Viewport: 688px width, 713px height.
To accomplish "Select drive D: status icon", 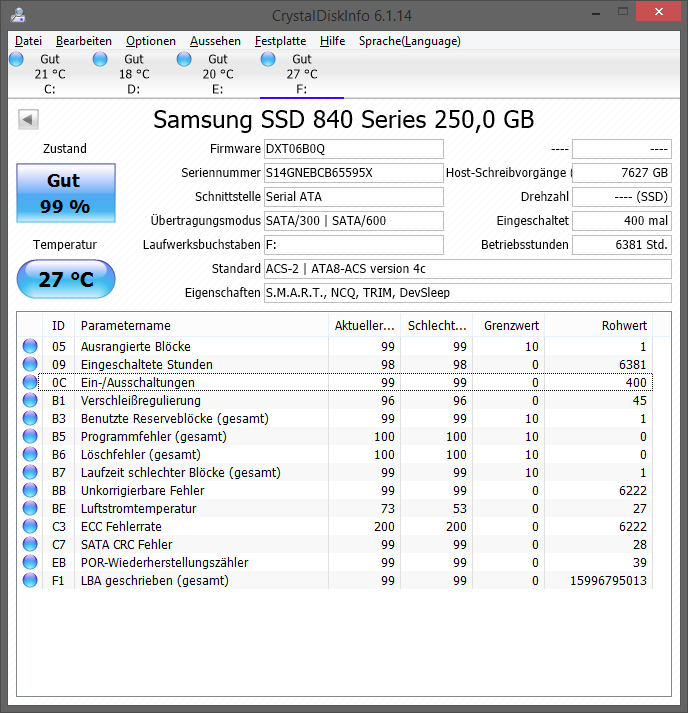I will [100, 59].
